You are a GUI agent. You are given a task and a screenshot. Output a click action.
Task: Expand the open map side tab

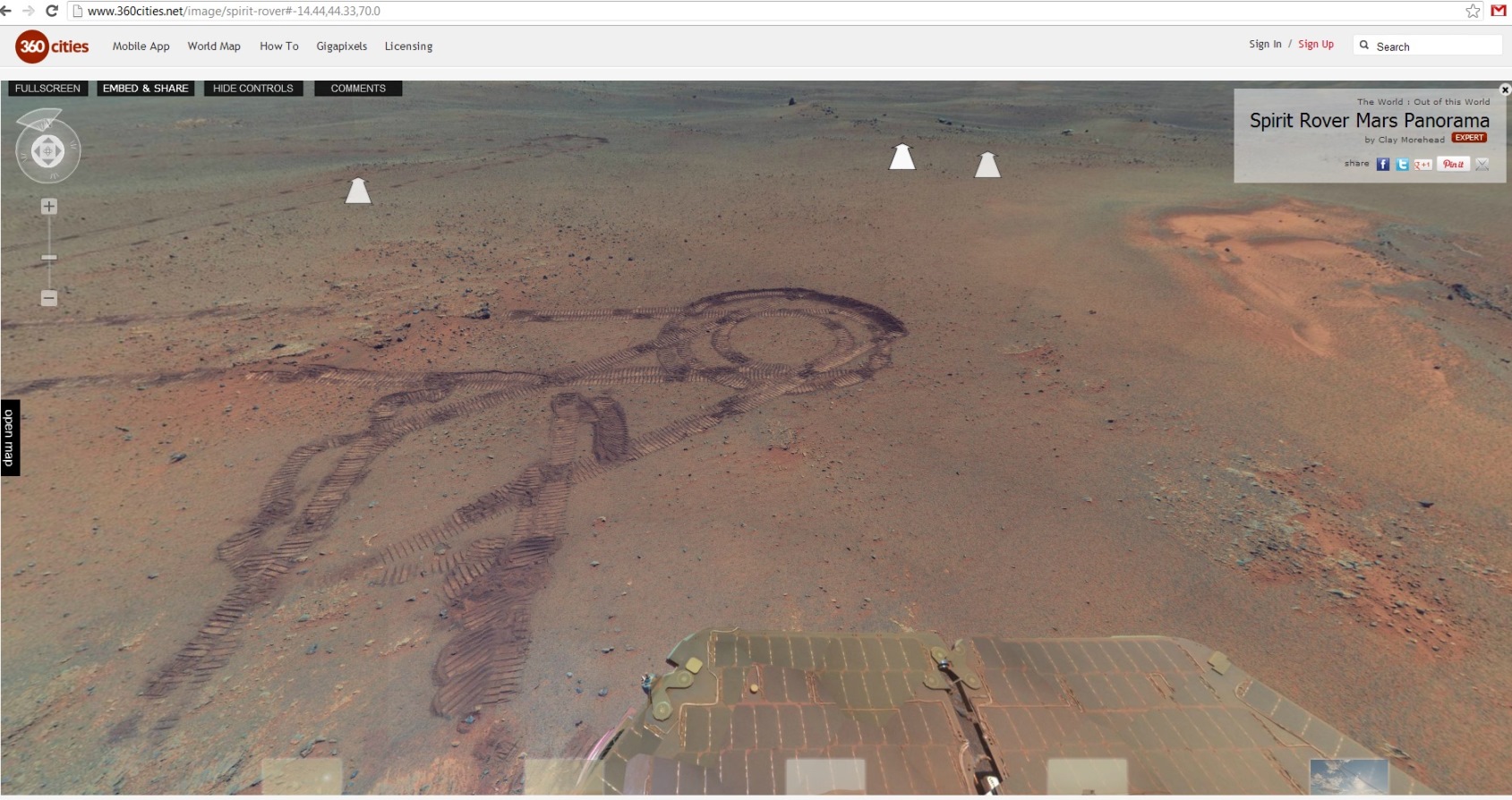tap(9, 438)
